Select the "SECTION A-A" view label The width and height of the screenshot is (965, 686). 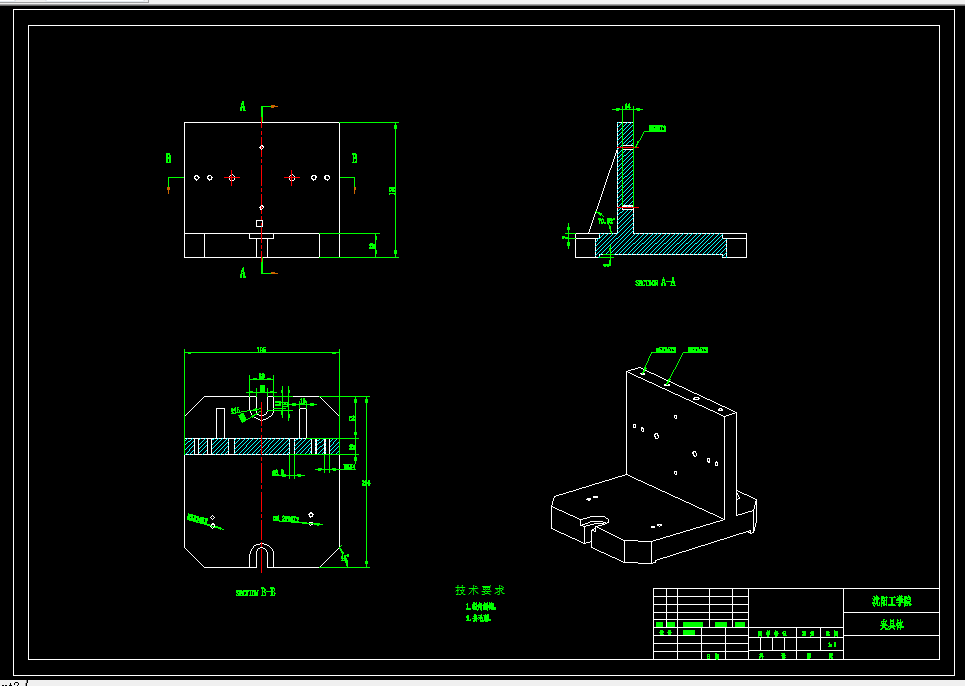point(655,282)
